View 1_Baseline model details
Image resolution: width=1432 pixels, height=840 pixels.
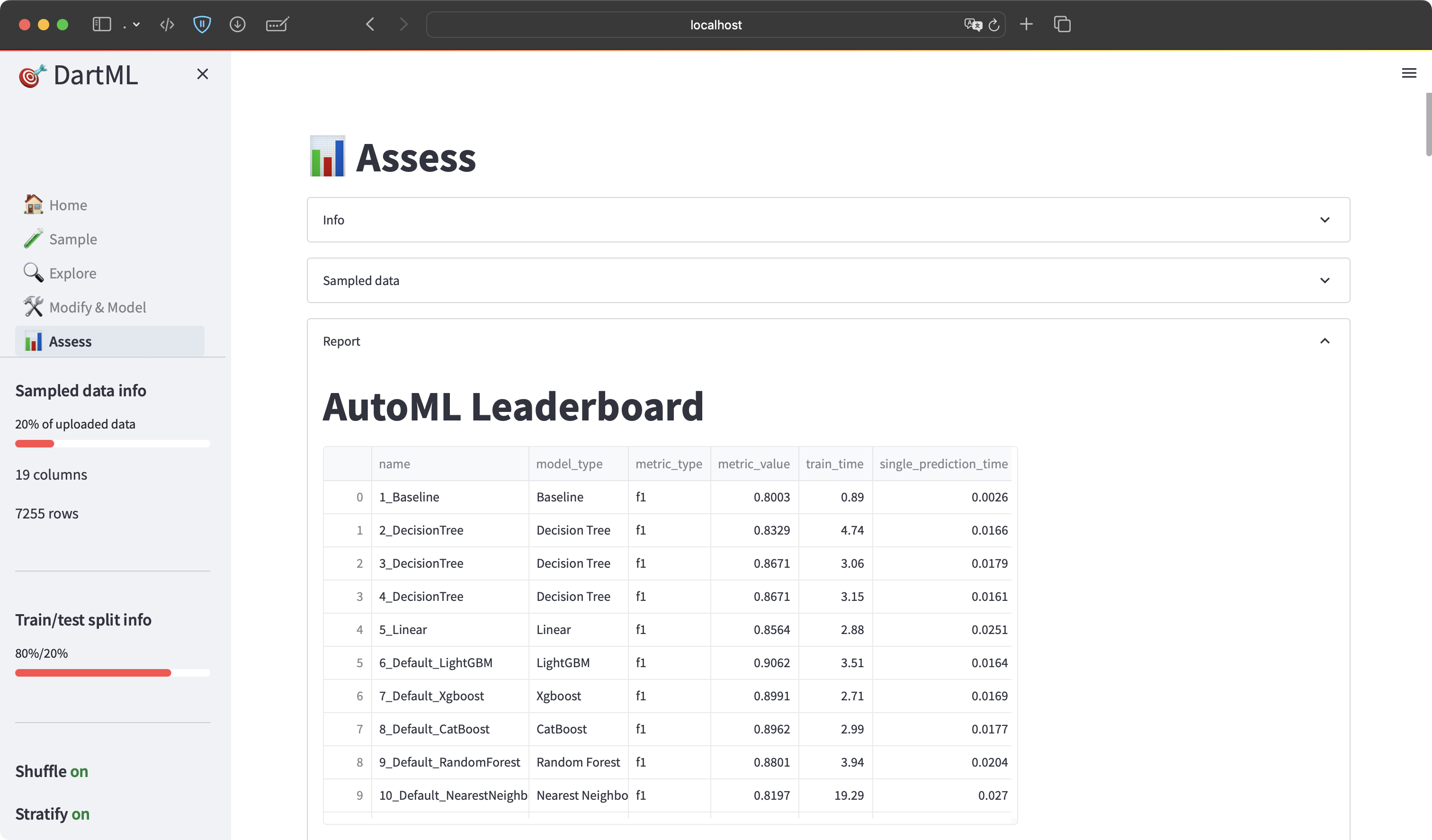409,497
